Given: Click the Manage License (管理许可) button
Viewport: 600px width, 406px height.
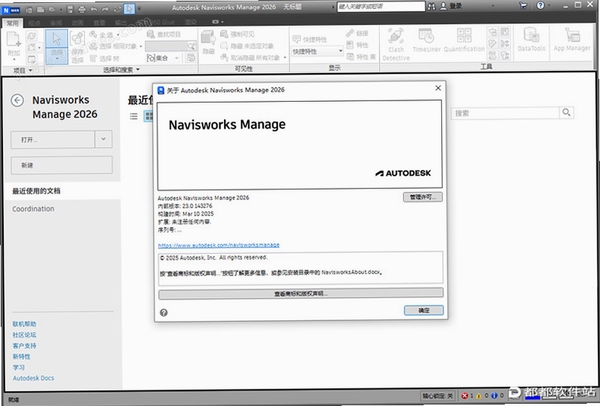Looking at the screenshot, I should (422, 197).
